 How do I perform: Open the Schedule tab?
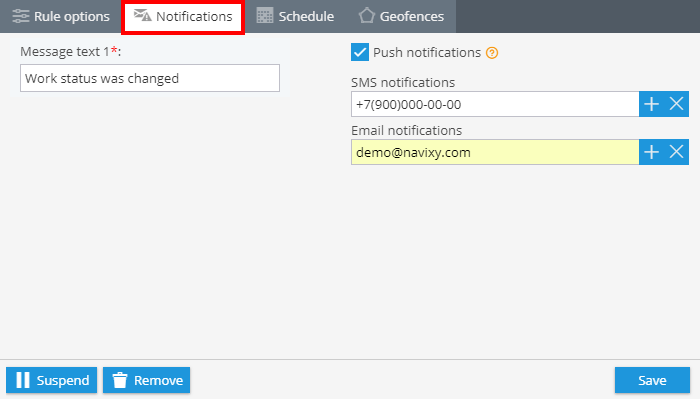point(295,16)
